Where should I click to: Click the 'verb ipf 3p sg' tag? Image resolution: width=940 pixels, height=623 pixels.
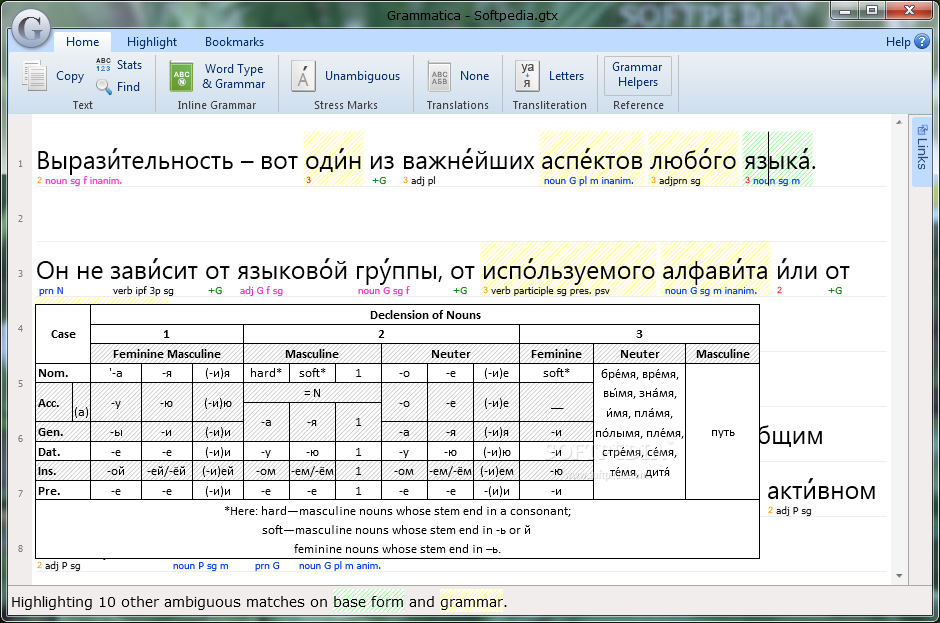(x=143, y=291)
